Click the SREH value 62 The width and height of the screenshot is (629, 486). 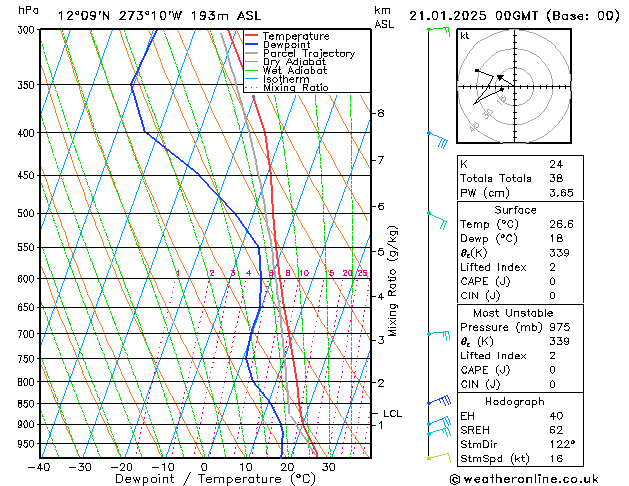(x=556, y=430)
